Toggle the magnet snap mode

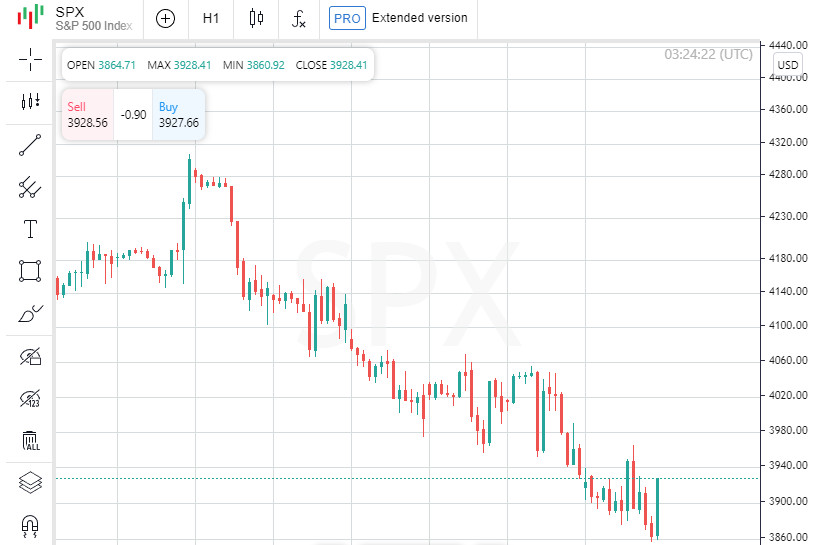pyautogui.click(x=30, y=525)
